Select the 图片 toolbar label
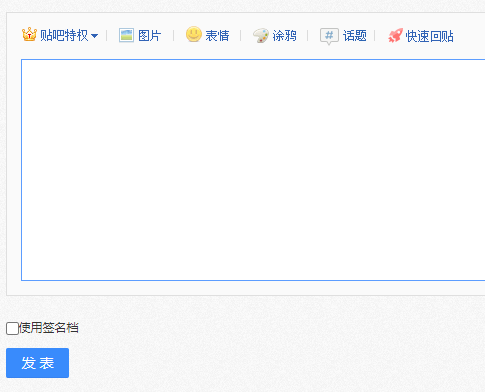The image size is (485, 392). [150, 36]
